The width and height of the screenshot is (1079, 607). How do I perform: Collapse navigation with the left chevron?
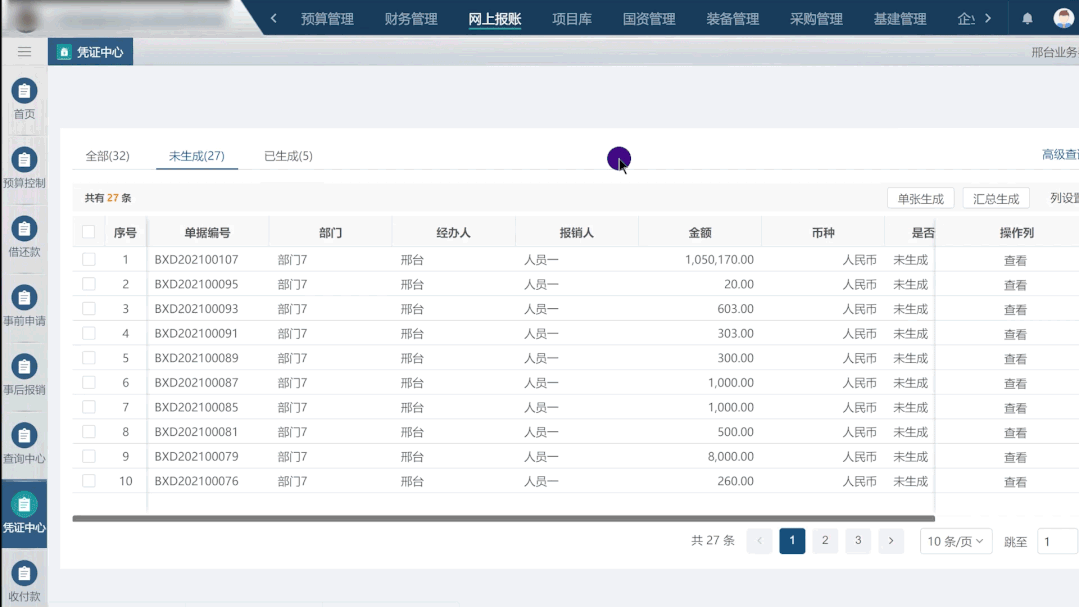click(272, 17)
